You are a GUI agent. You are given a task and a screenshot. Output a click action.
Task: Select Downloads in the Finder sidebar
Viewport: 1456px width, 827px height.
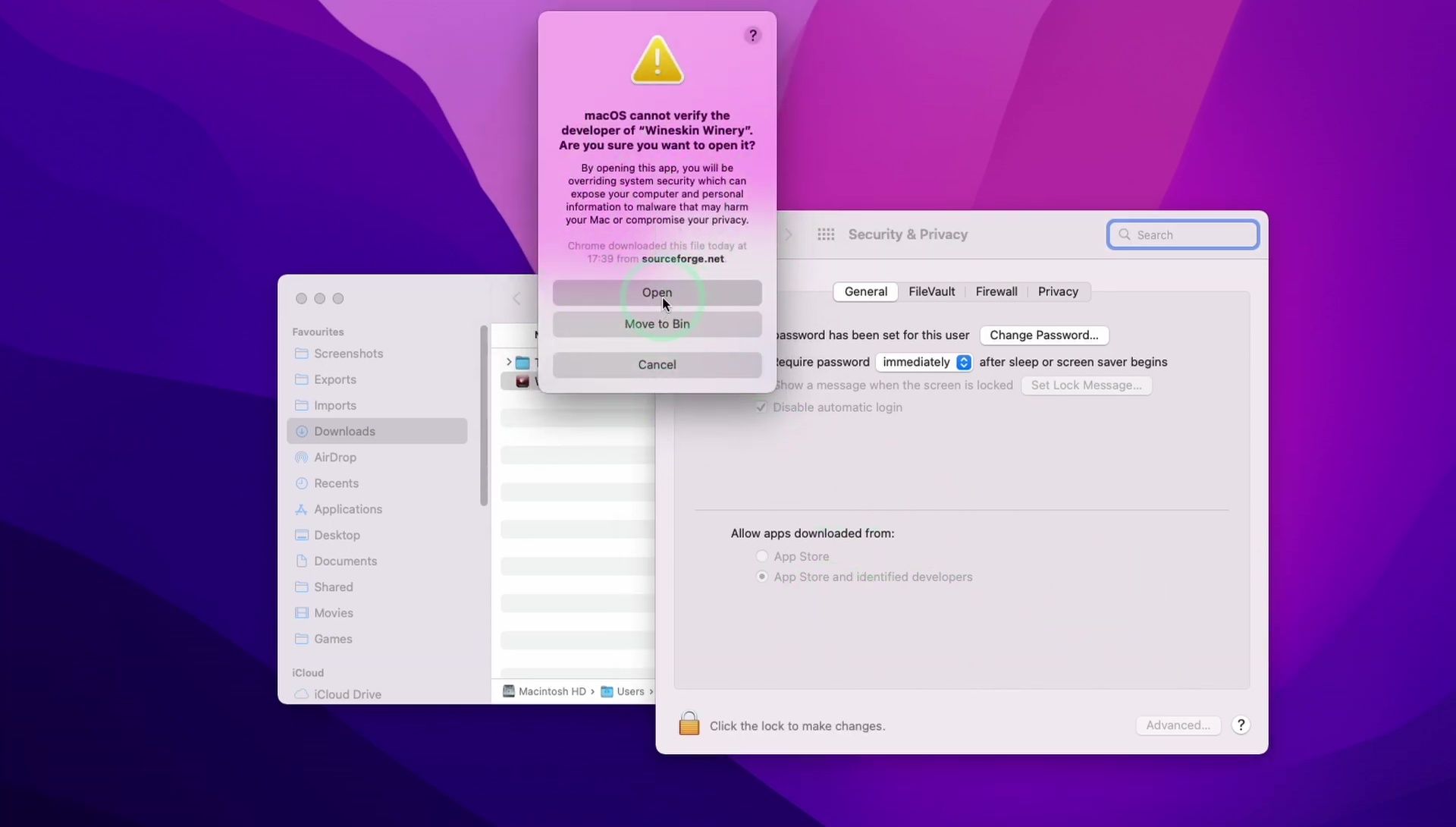coord(377,432)
